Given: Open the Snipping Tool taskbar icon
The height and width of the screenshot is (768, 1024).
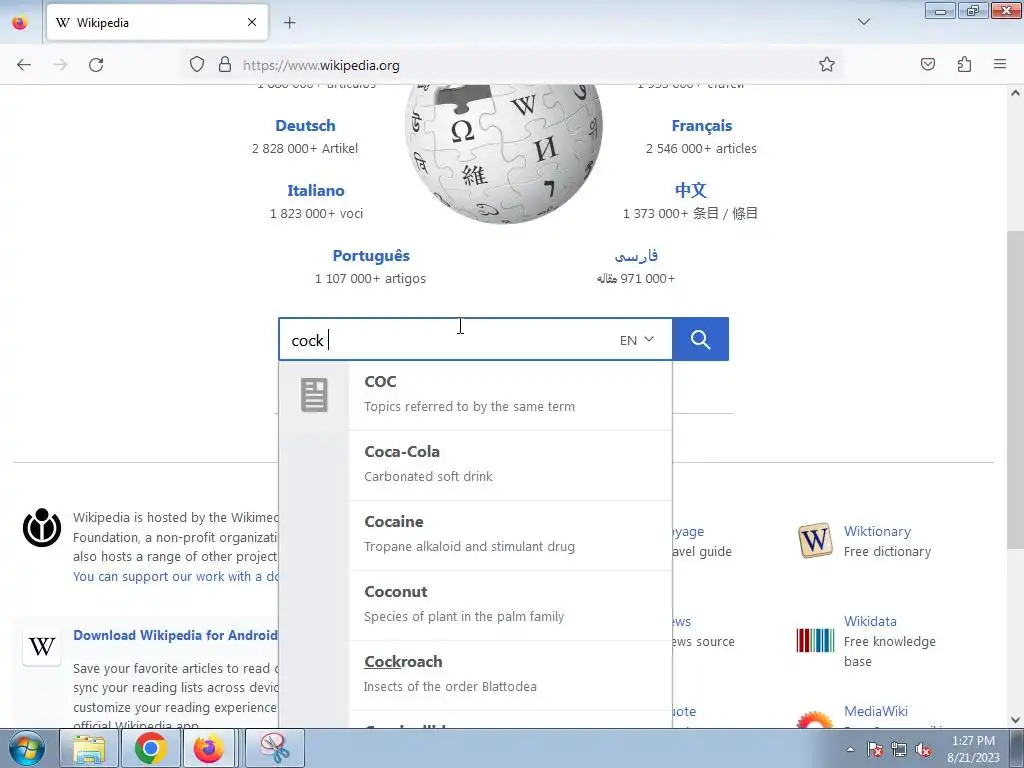Looking at the screenshot, I should coord(276,748).
